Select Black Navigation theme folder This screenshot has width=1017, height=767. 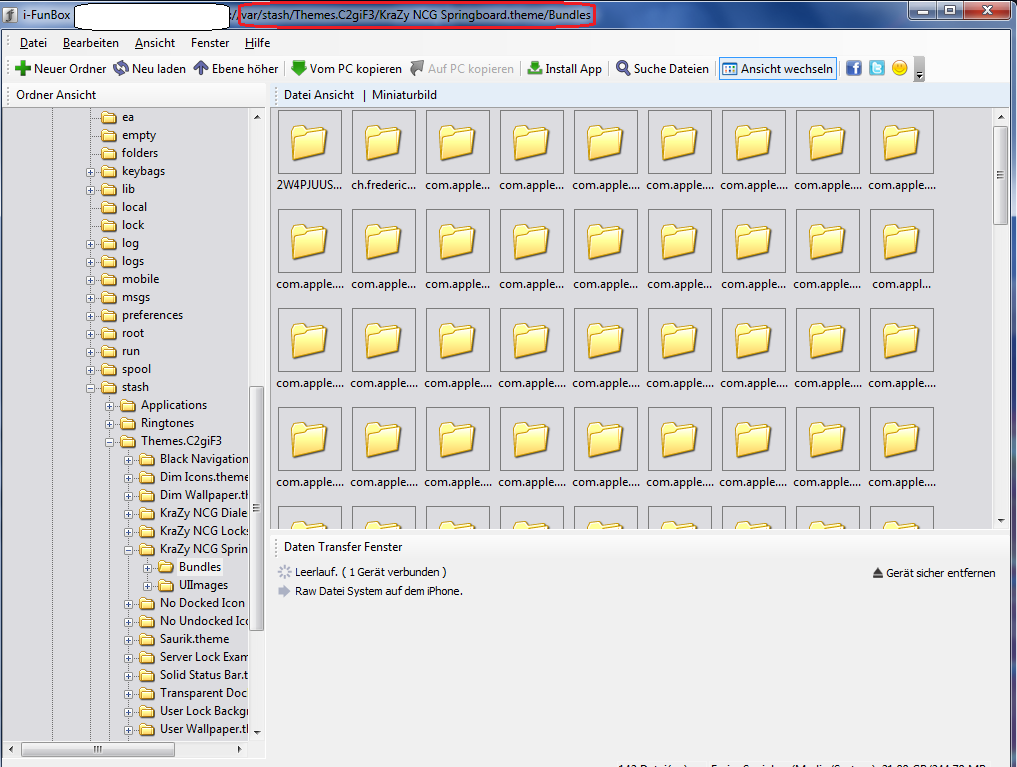pyautogui.click(x=204, y=459)
